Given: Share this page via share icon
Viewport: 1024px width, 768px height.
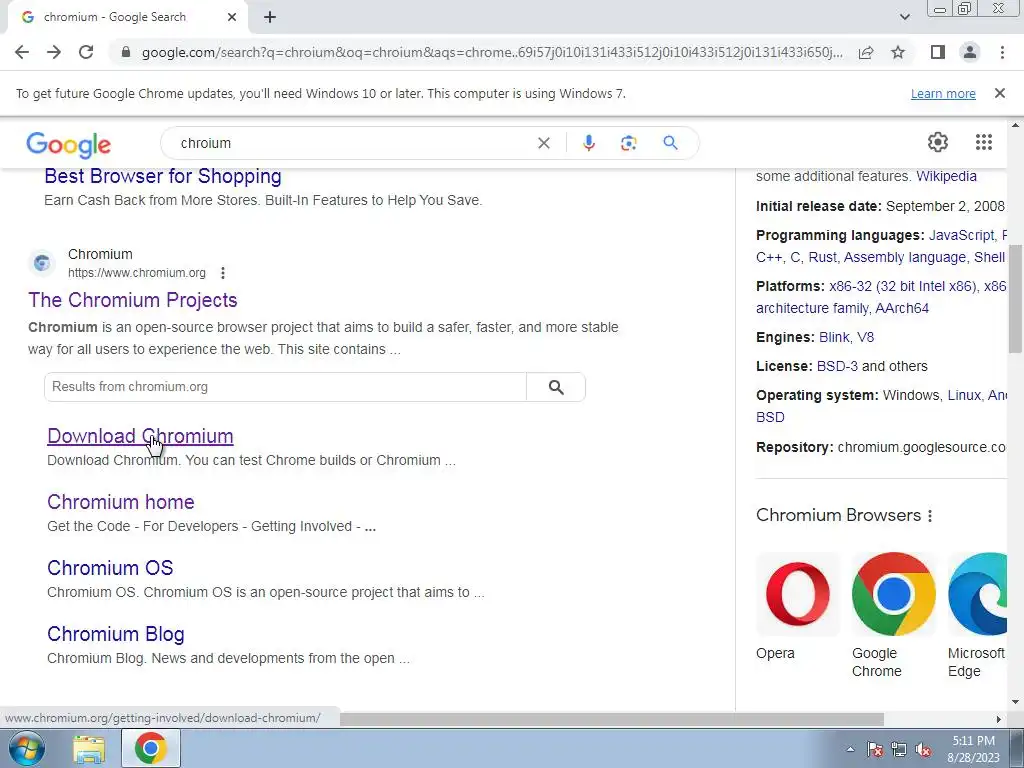Looking at the screenshot, I should tap(866, 52).
